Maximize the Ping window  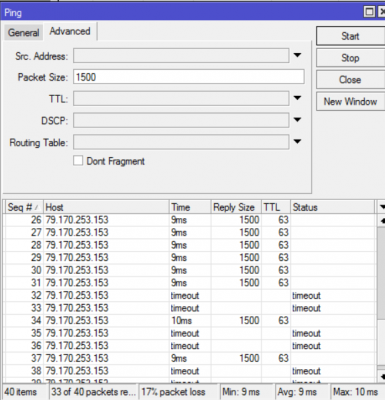tap(369, 12)
